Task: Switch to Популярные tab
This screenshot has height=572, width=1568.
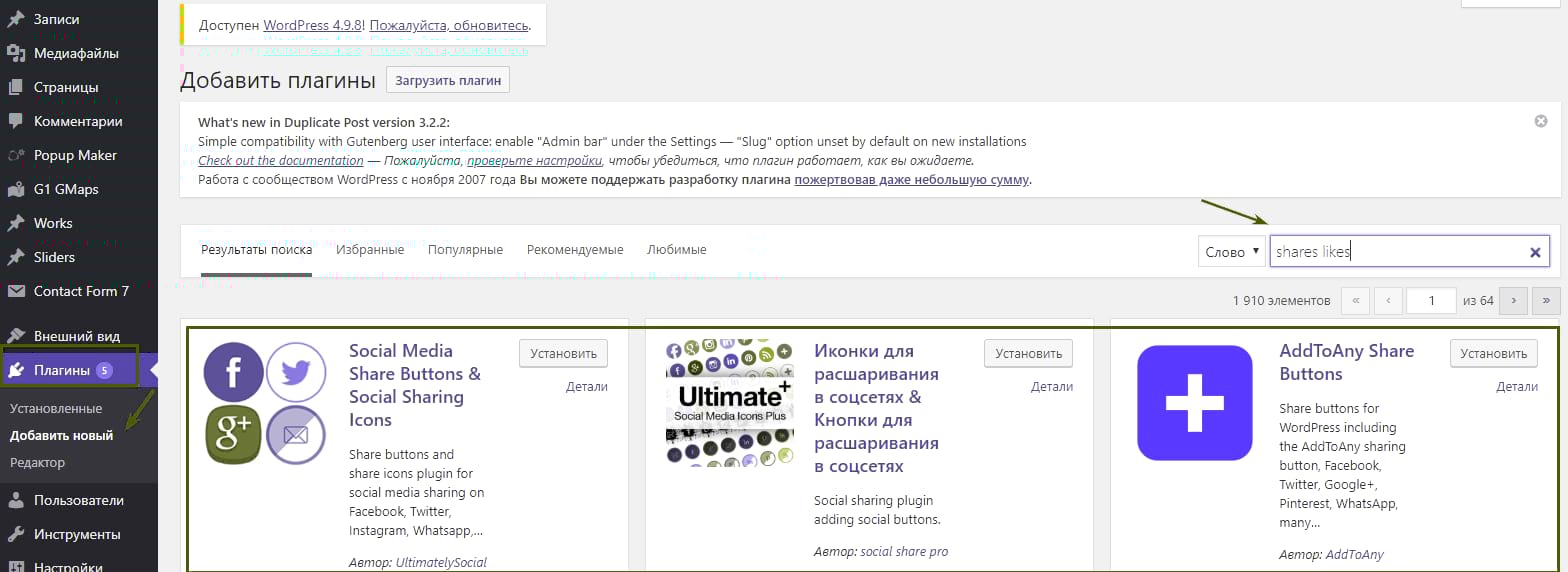Action: click(465, 250)
